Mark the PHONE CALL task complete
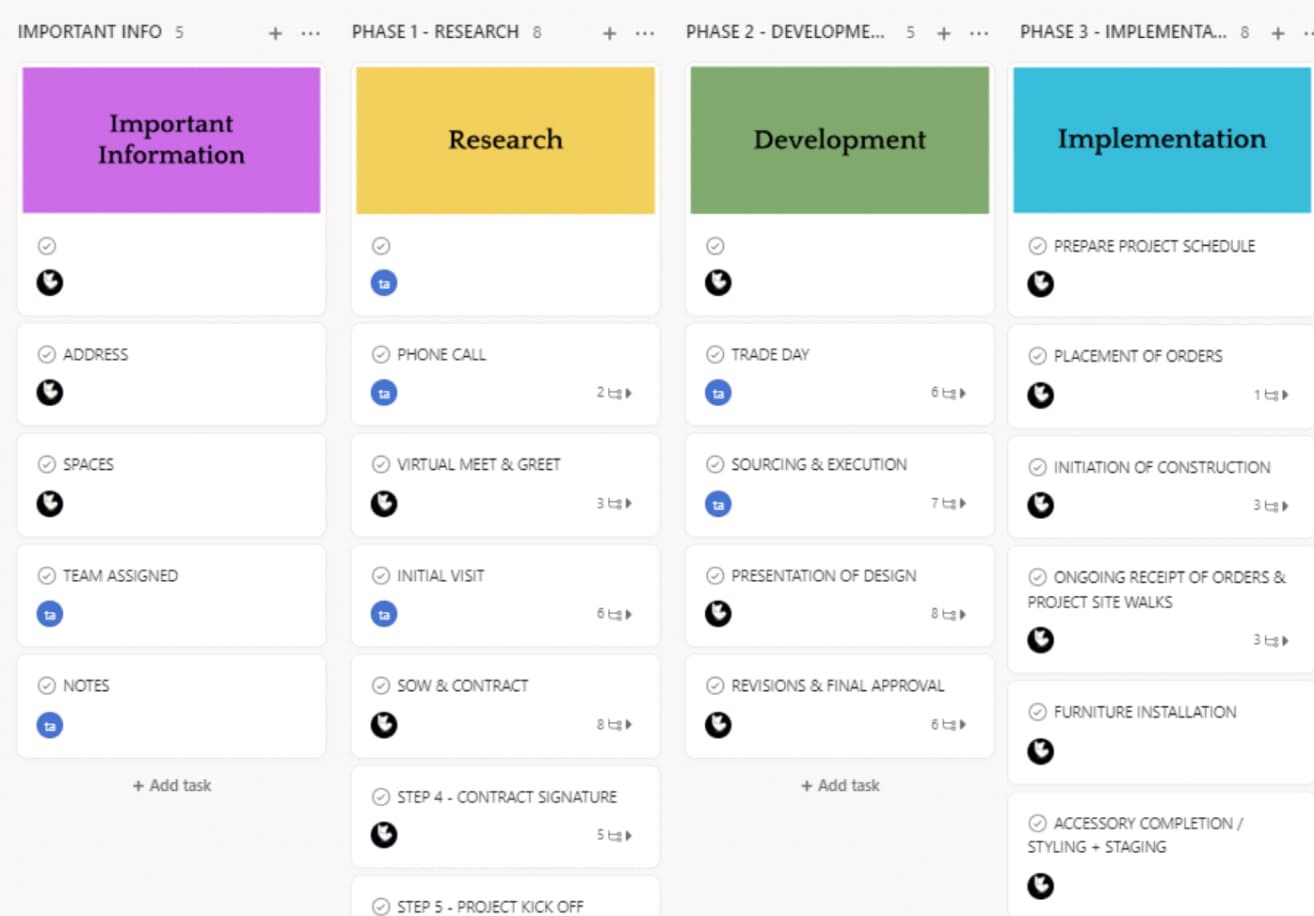 point(381,355)
